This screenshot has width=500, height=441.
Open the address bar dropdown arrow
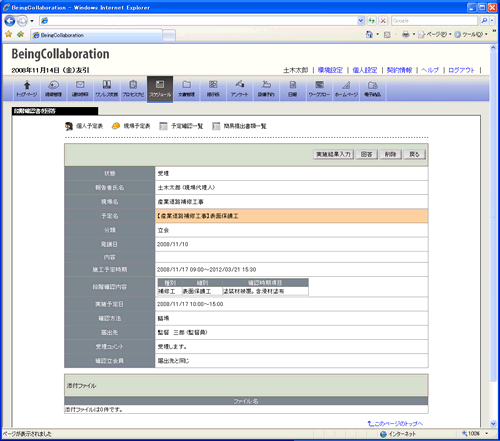point(361,21)
